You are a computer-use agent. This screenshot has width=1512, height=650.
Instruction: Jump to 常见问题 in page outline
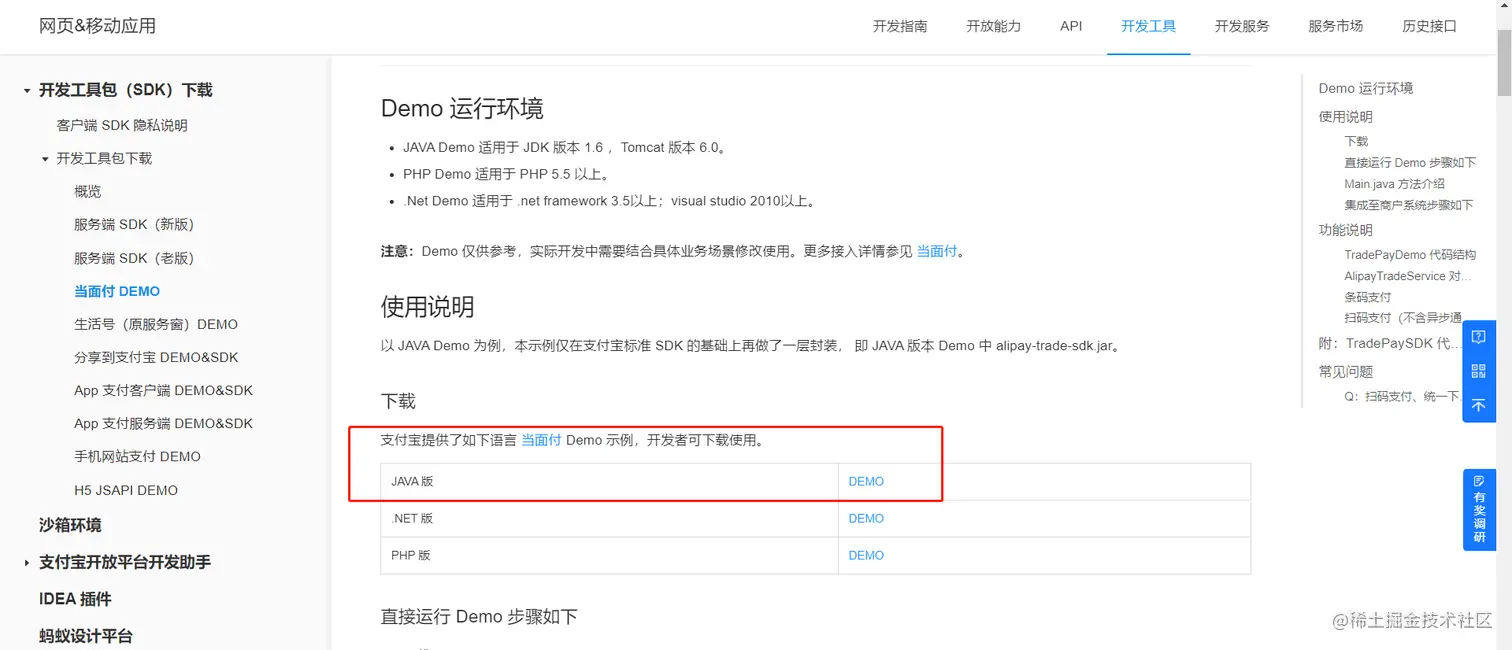point(1346,372)
